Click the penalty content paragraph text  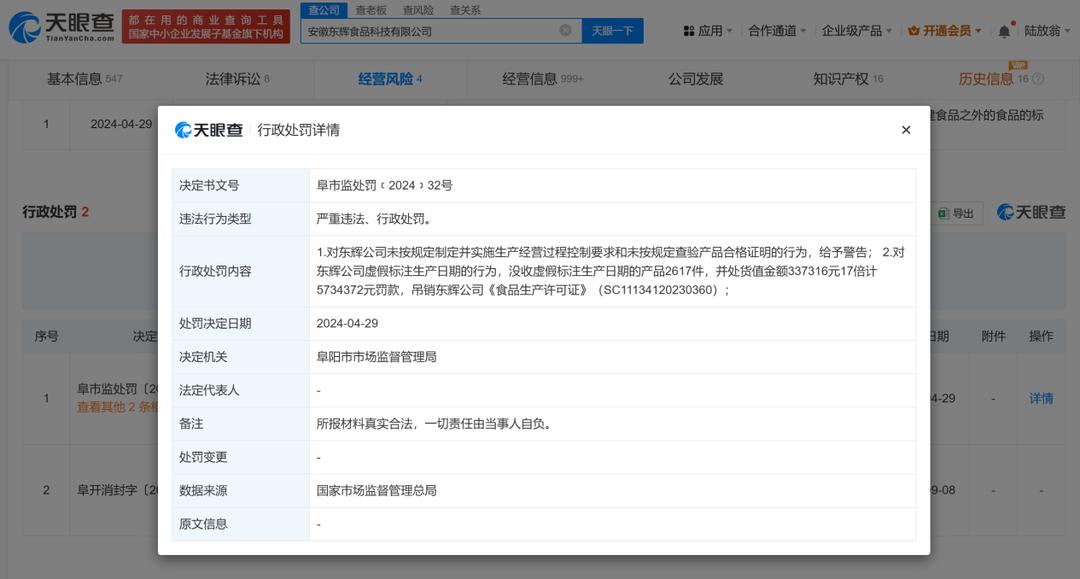coord(610,271)
